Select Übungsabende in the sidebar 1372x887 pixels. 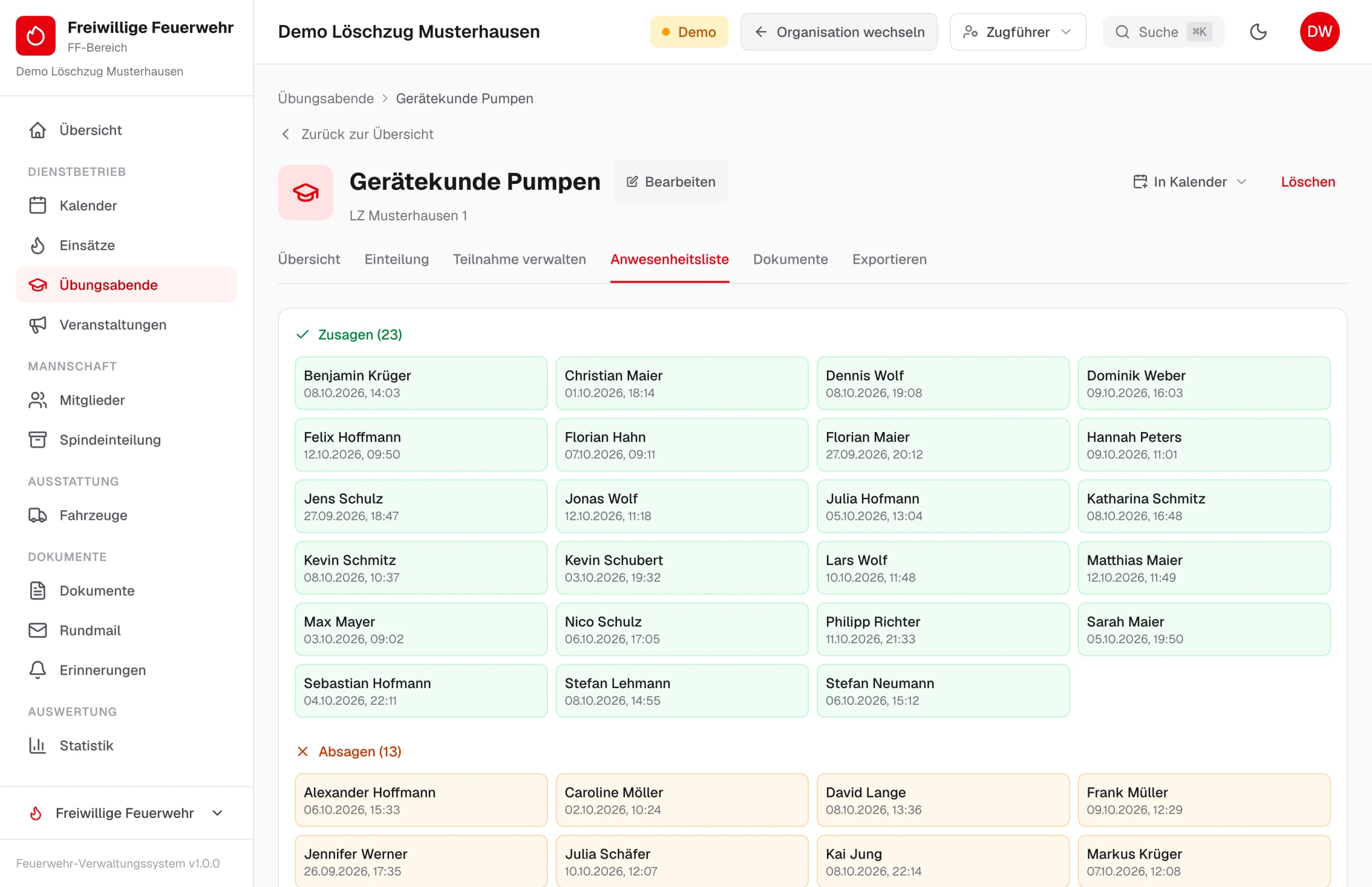(x=126, y=285)
